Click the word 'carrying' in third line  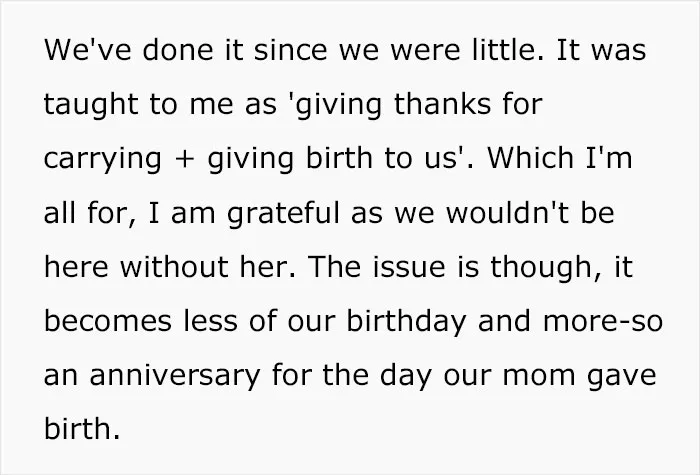tap(102, 160)
